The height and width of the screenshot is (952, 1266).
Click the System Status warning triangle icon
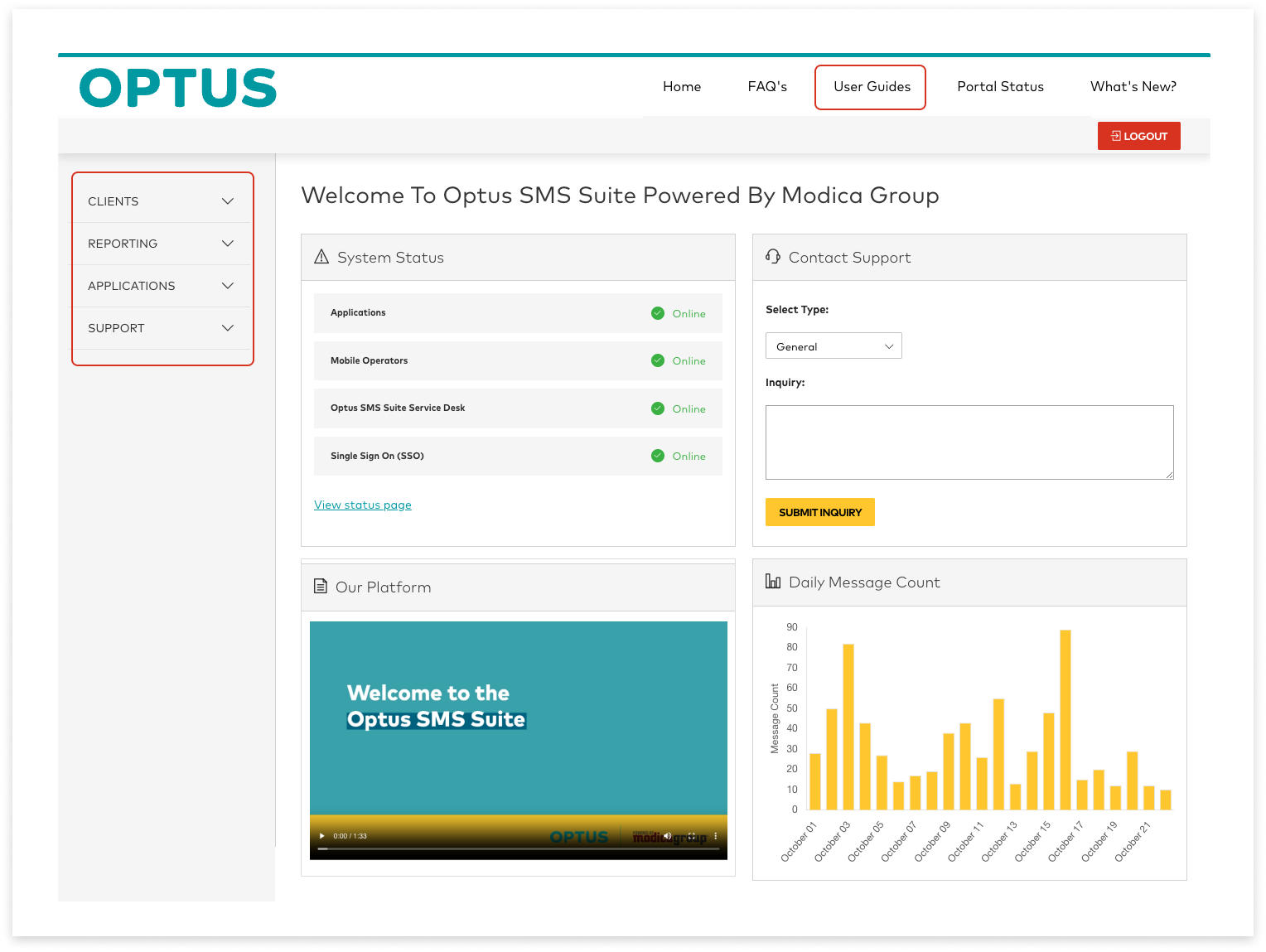click(x=321, y=257)
